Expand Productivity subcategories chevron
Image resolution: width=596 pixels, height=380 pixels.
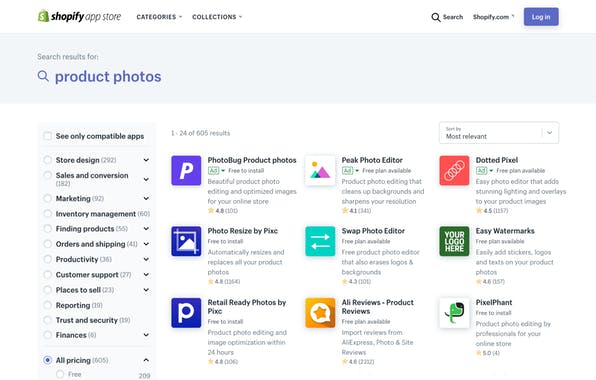click(x=146, y=259)
